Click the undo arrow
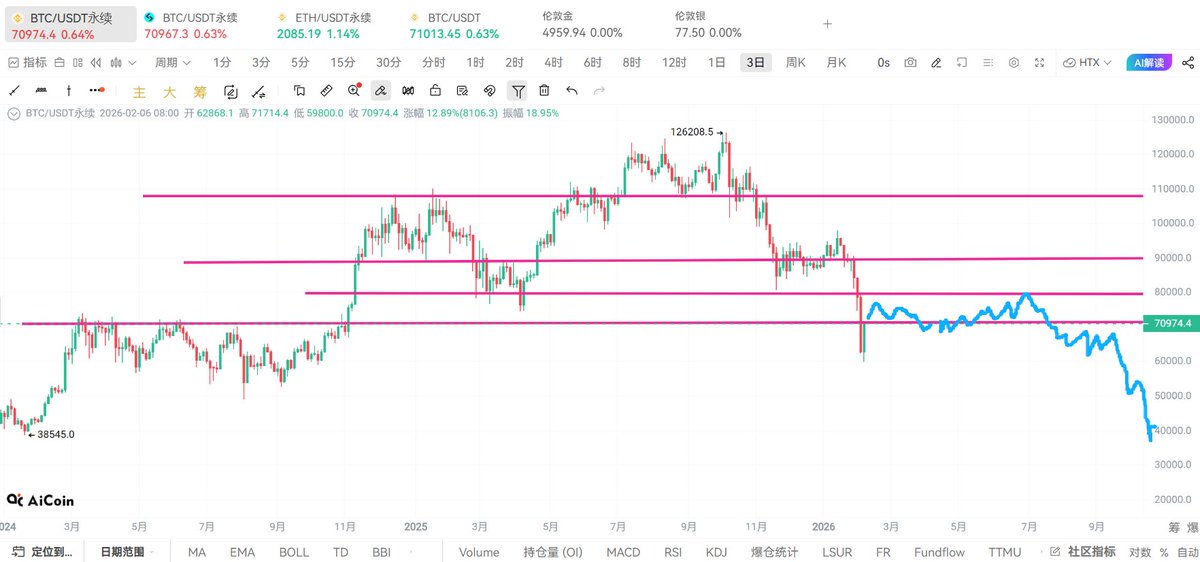1200x562 pixels. [572, 91]
